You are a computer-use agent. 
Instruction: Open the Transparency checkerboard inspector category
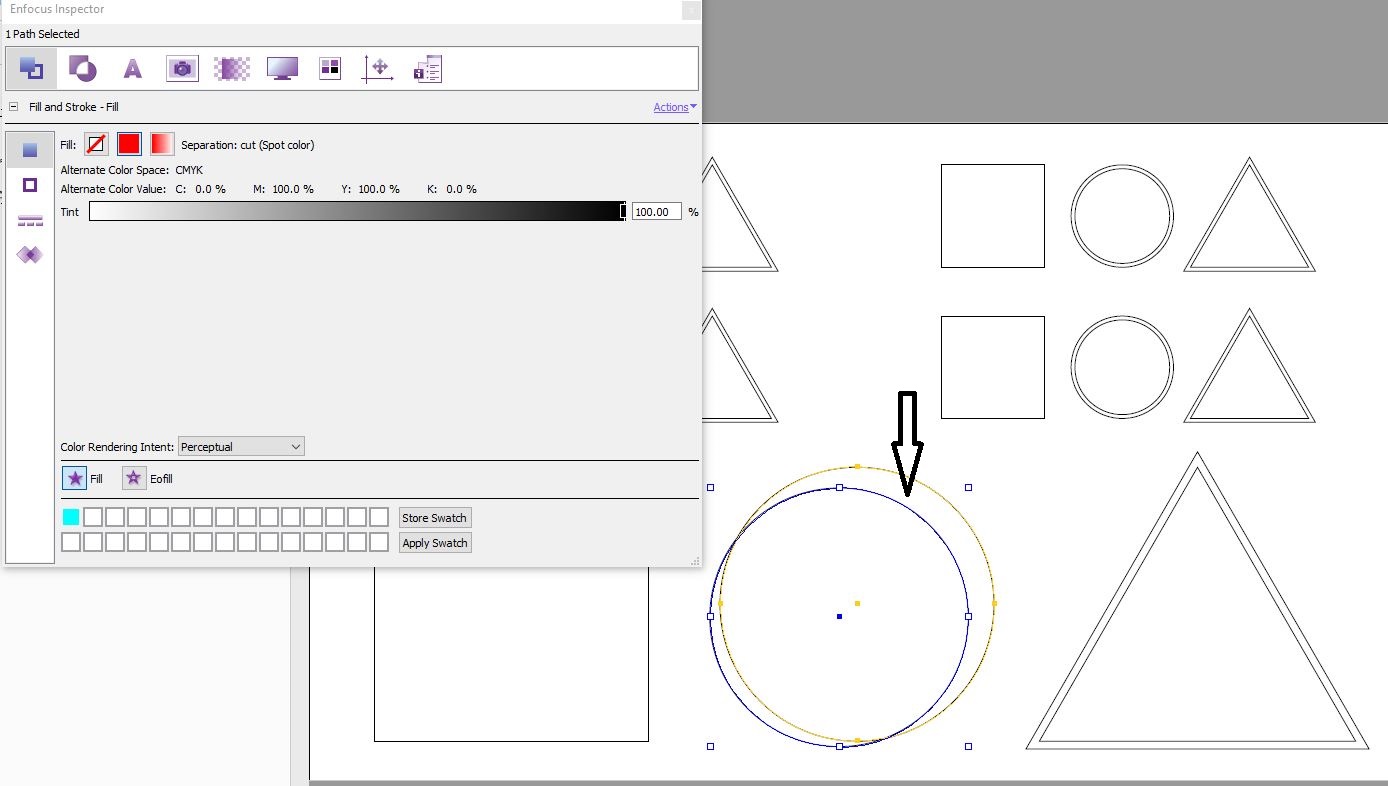coord(232,68)
